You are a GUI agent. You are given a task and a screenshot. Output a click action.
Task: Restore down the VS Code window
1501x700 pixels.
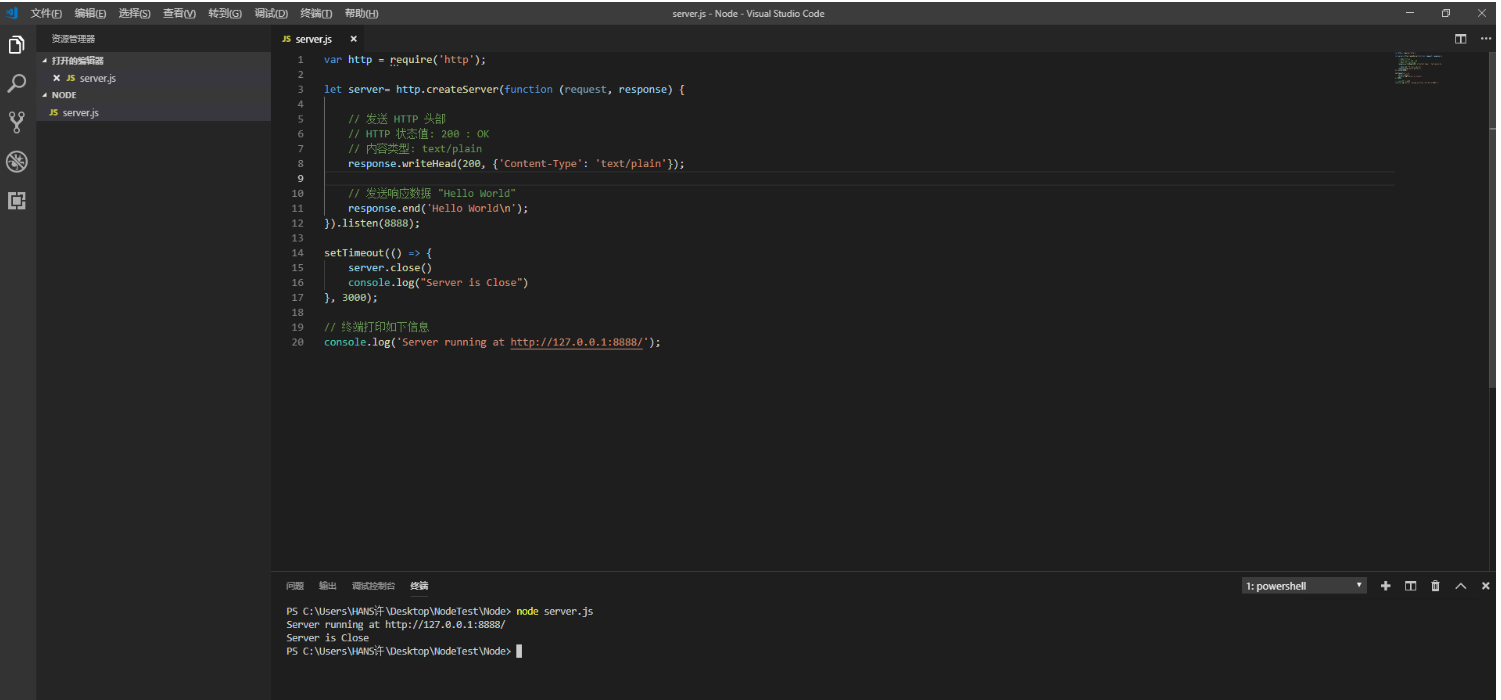tap(1446, 13)
